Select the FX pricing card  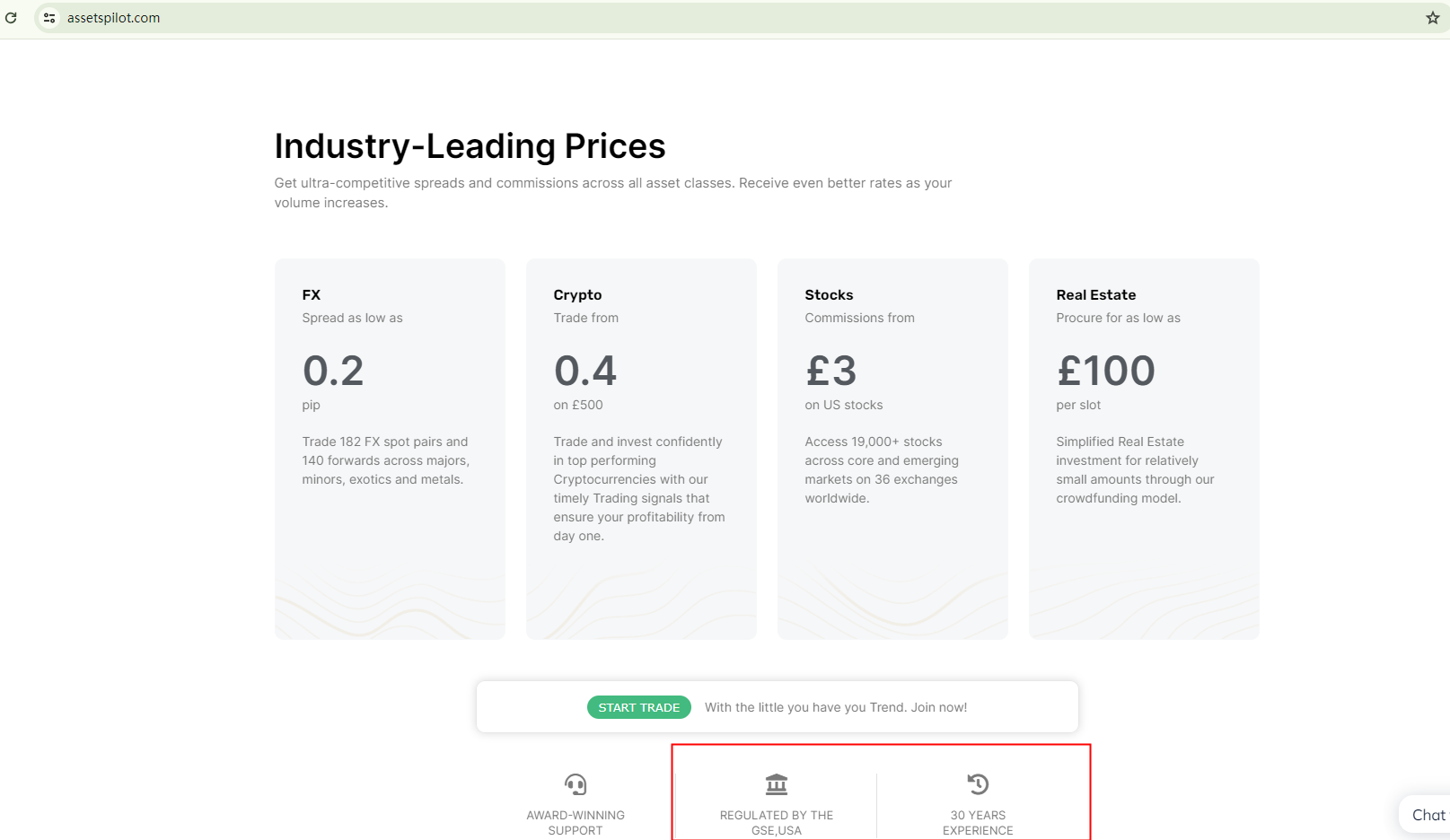click(x=390, y=449)
